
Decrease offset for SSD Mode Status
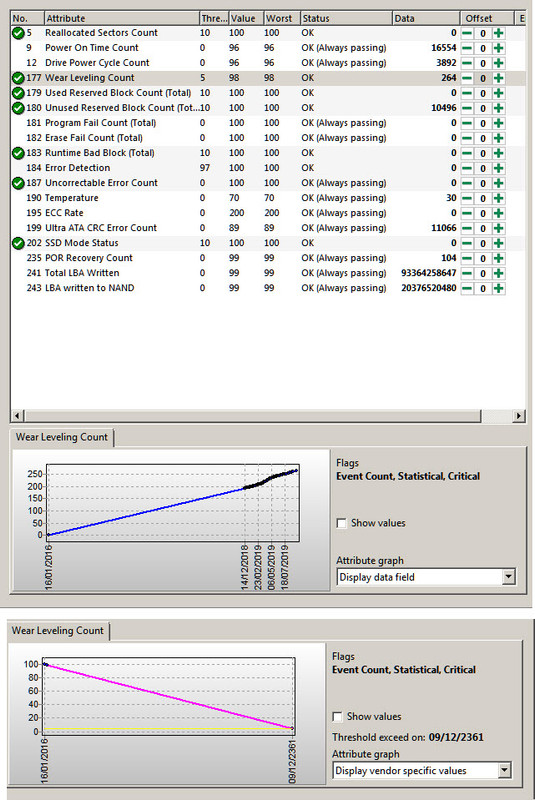tap(467, 243)
